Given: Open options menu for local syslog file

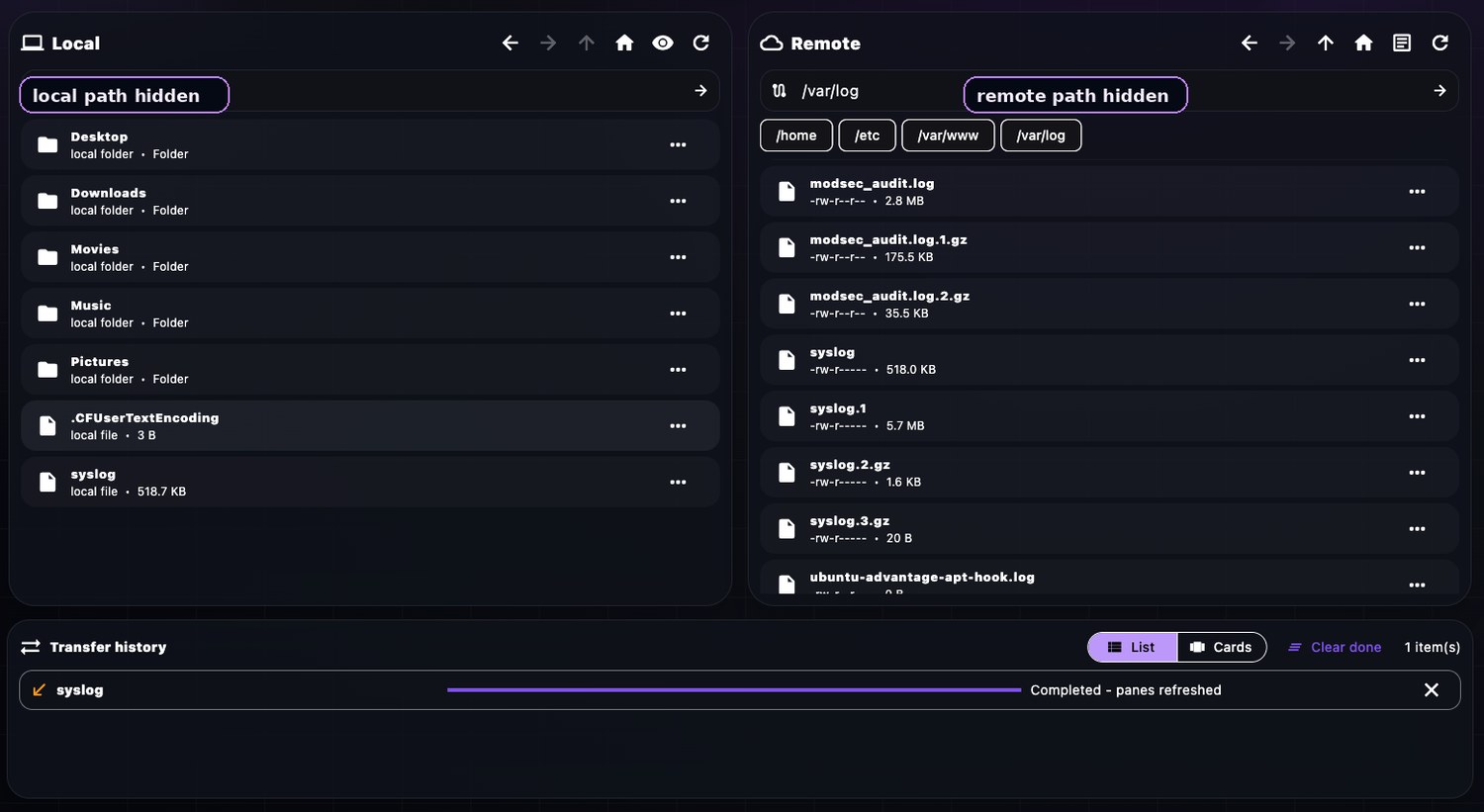Looking at the screenshot, I should coord(678,483).
